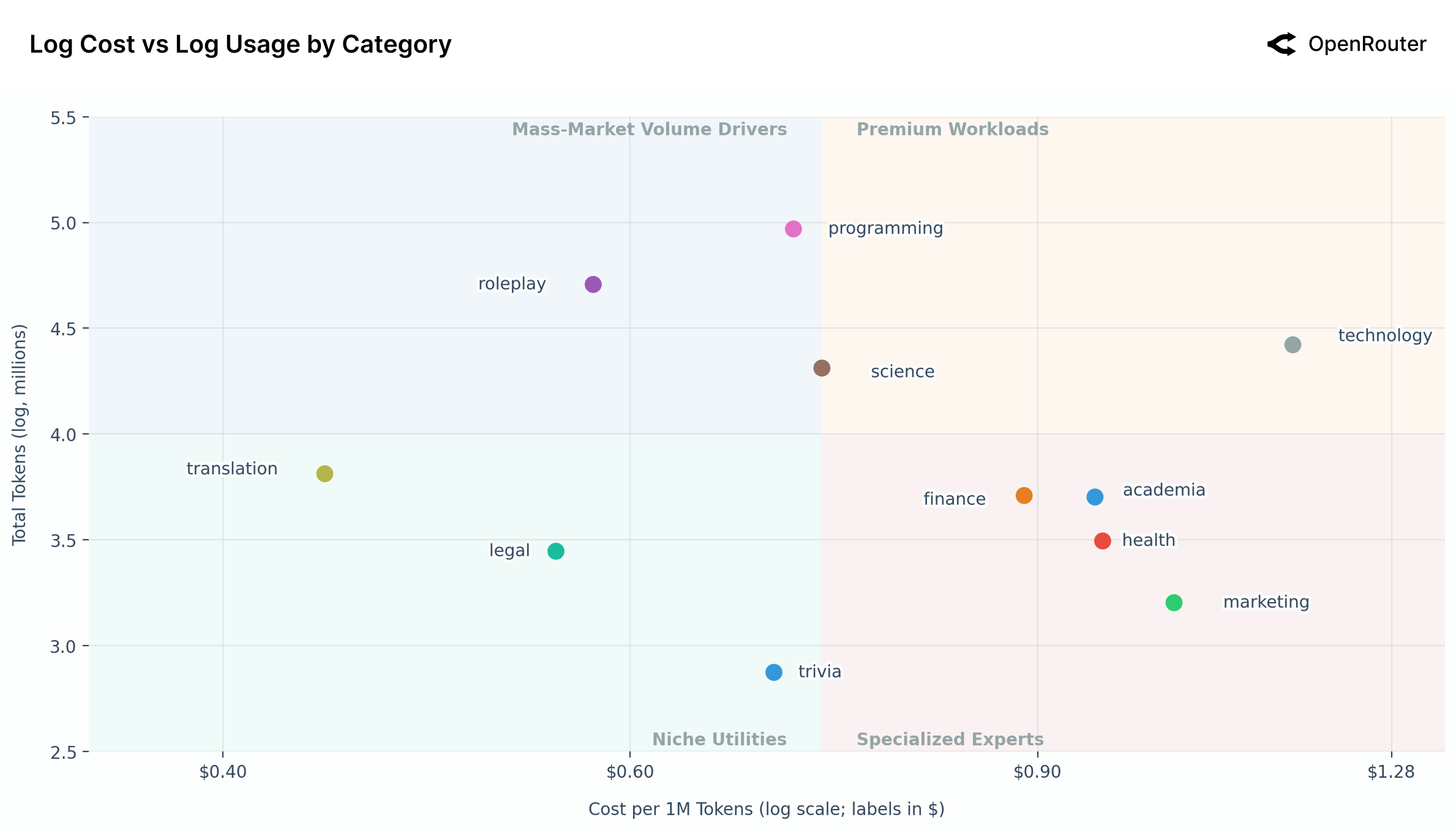Screen dimensions: 1456x831
Task: Click the OpenRouter logo icon
Action: pos(1282,44)
